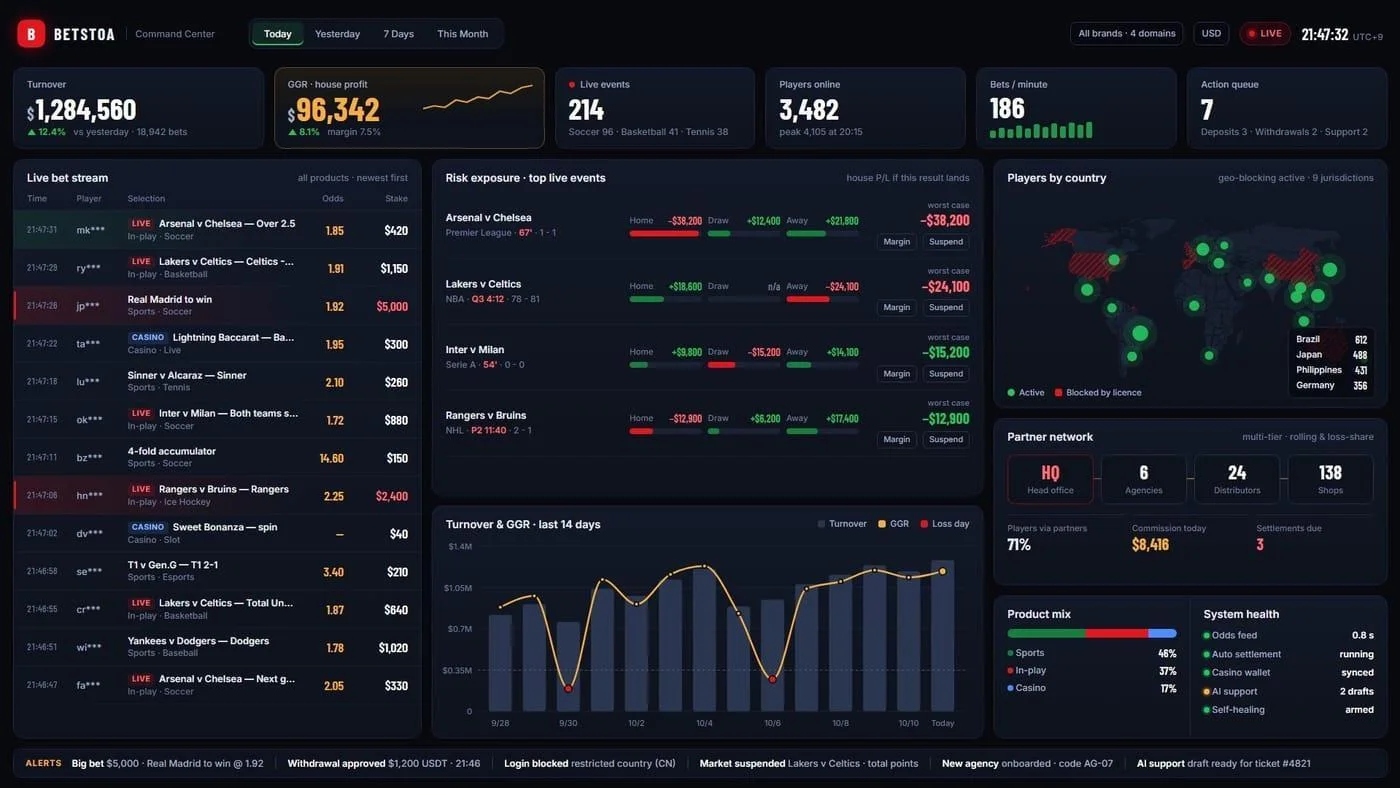The width and height of the screenshot is (1400, 788).
Task: Open the All brands domains selector
Action: 1126,33
